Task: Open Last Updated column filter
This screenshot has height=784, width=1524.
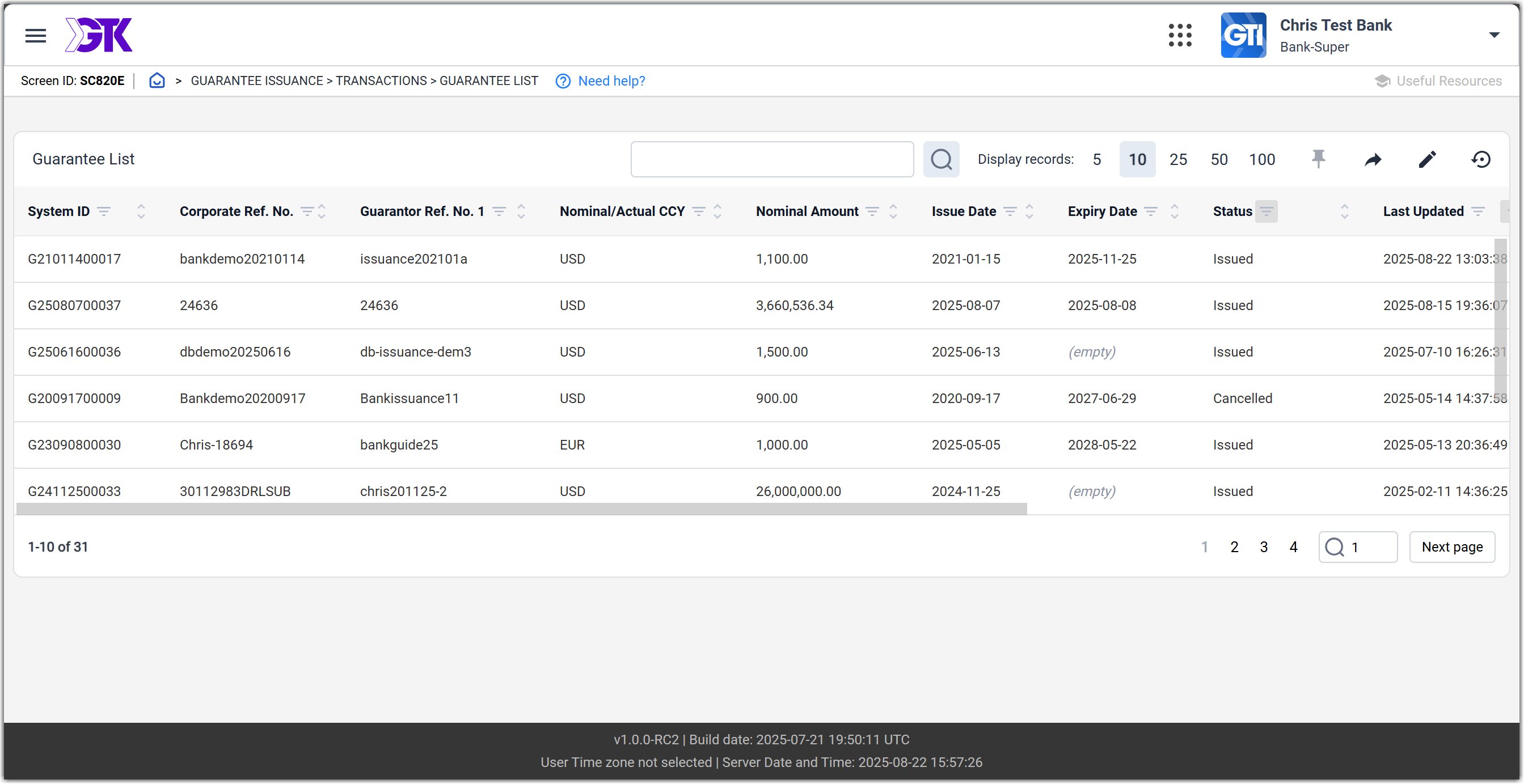Action: pyautogui.click(x=1477, y=211)
